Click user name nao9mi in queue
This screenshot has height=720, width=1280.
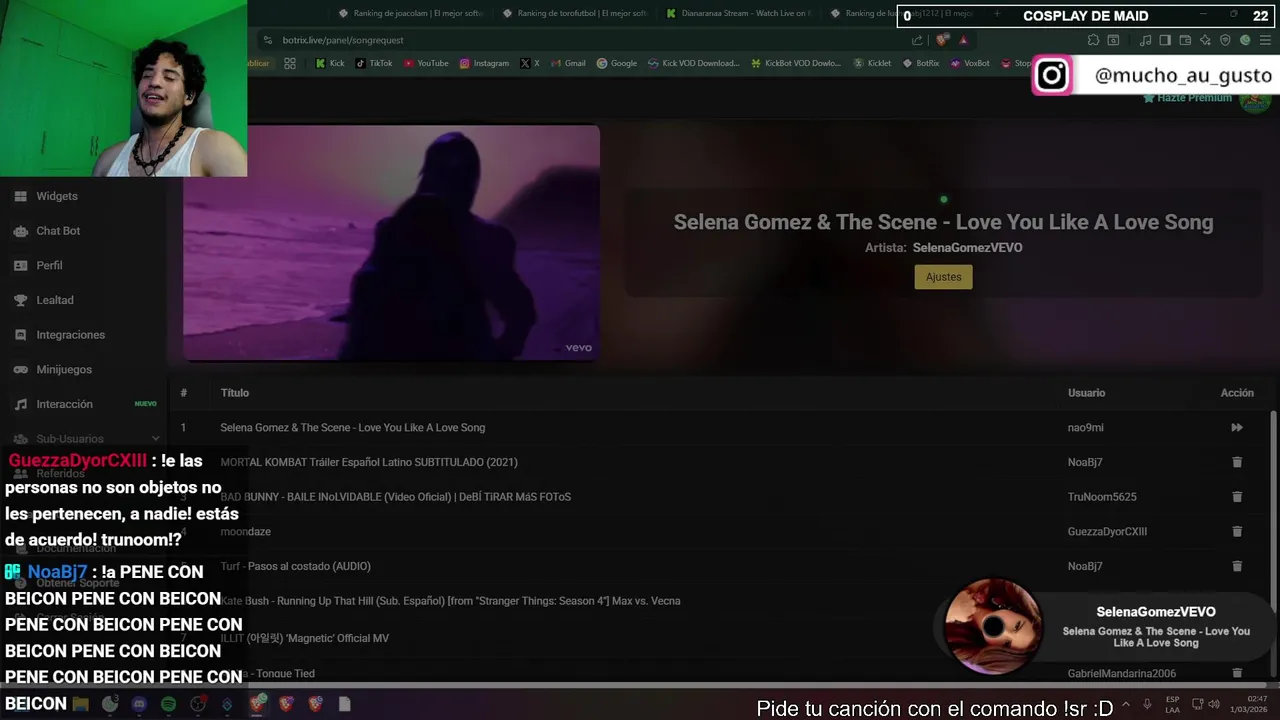click(x=1085, y=427)
